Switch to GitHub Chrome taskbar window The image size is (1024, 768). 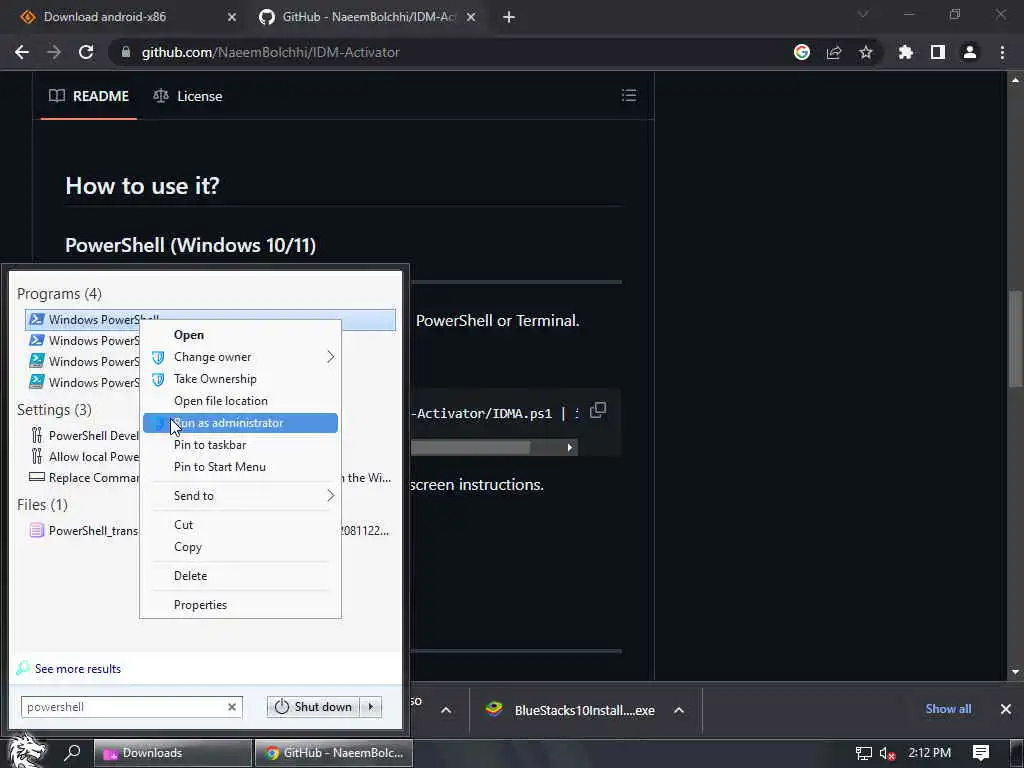(x=332, y=753)
